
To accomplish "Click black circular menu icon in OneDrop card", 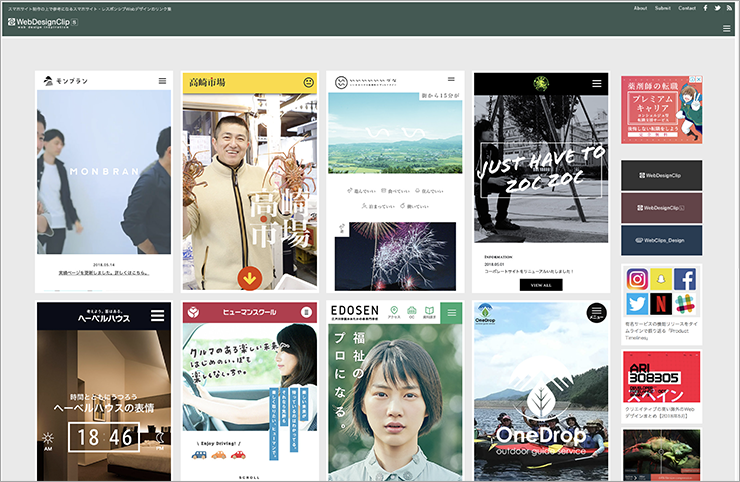I will (x=597, y=313).
